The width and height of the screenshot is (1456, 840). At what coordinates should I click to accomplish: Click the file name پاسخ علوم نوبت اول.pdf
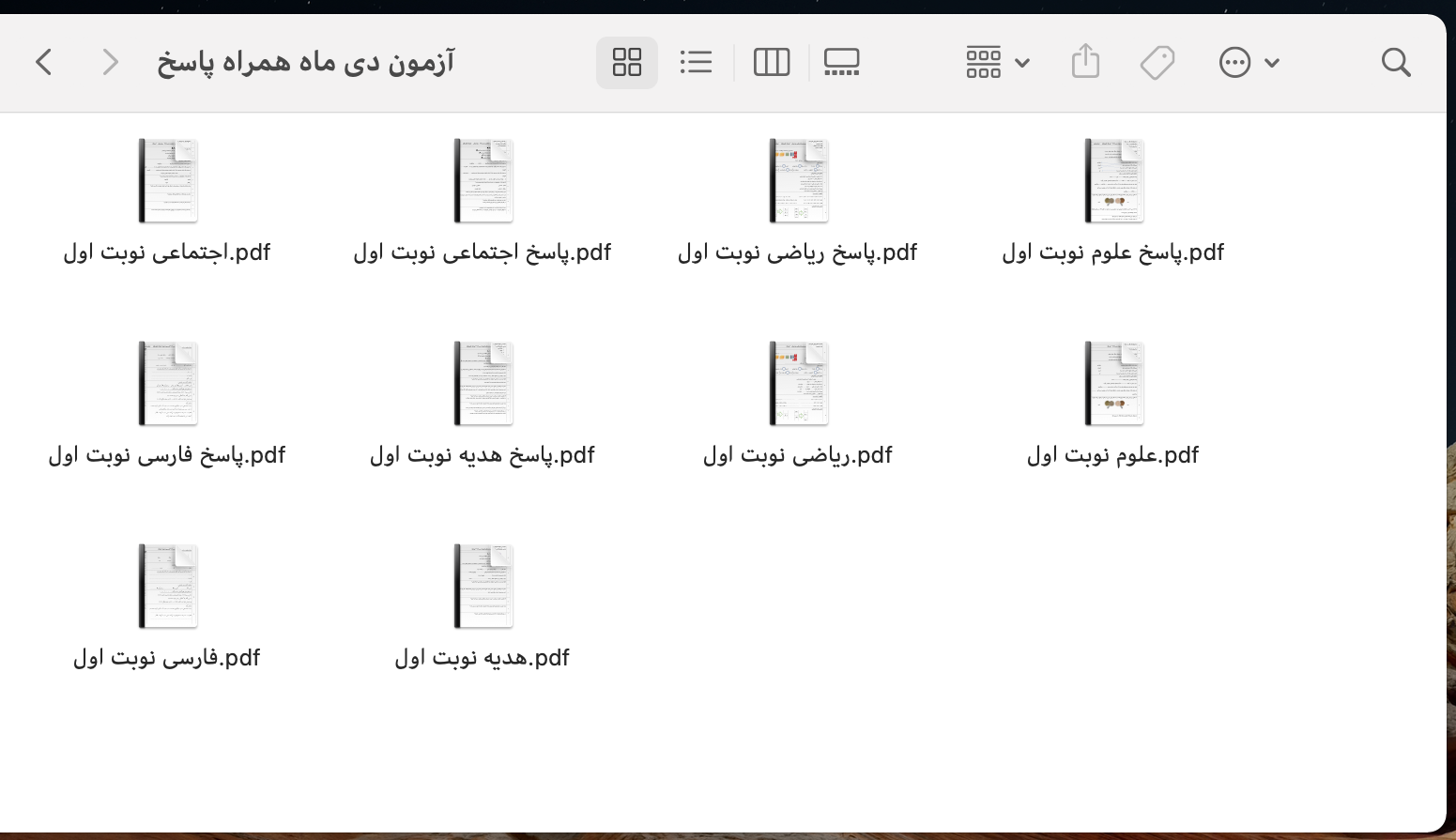[1113, 252]
